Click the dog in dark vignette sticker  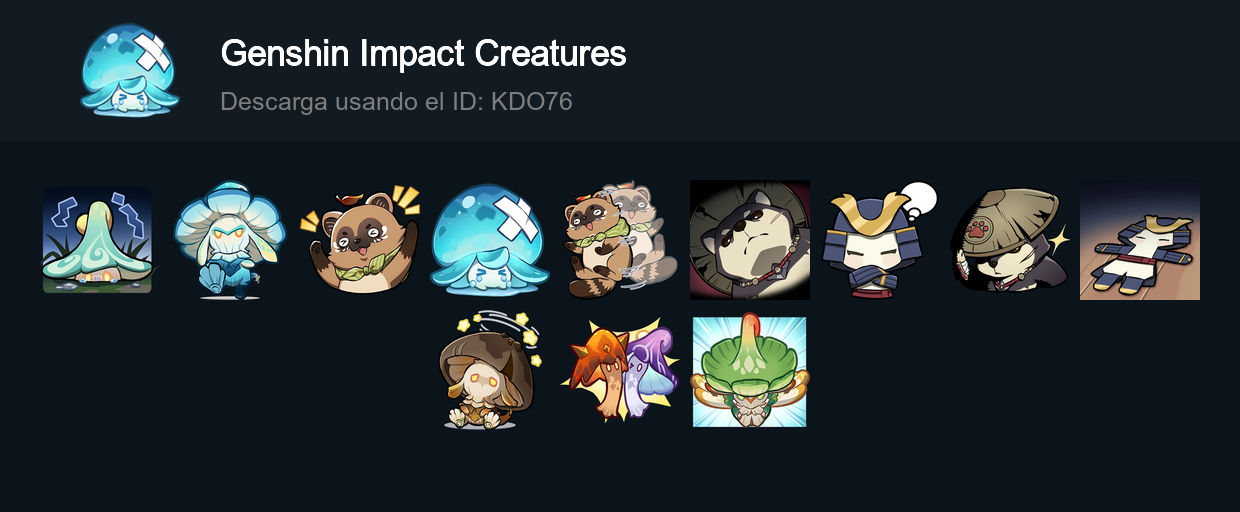750,240
